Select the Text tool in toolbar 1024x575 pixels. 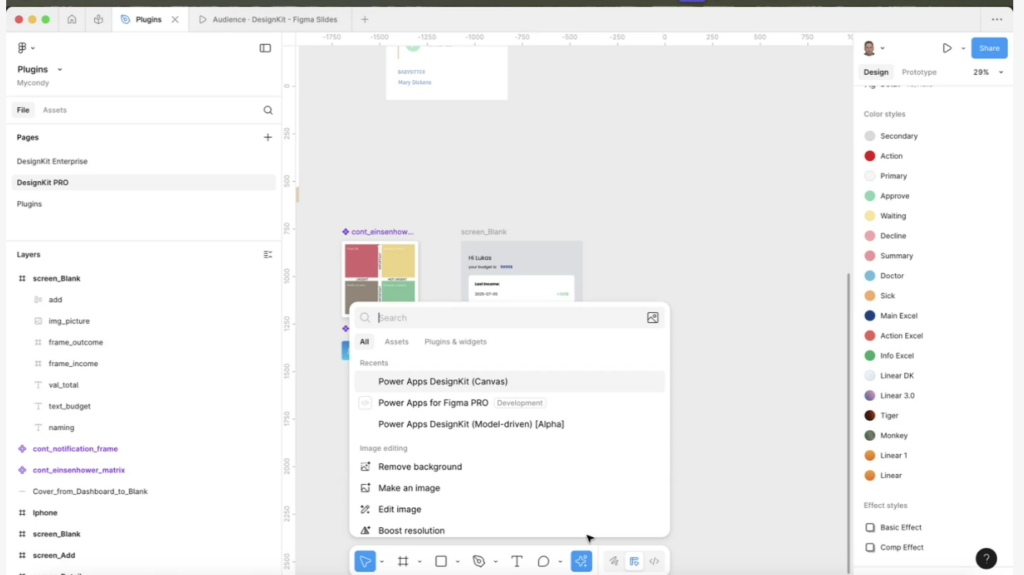pyautogui.click(x=517, y=561)
